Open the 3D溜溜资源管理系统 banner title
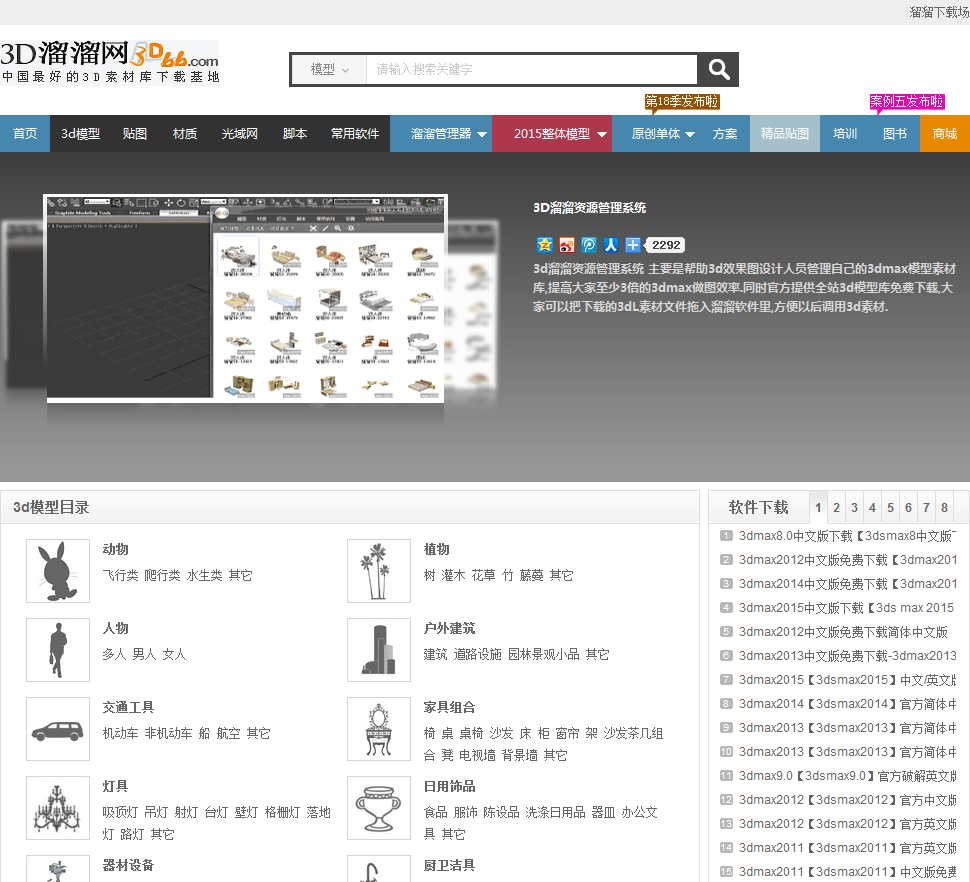Image resolution: width=970 pixels, height=882 pixels. click(x=590, y=208)
